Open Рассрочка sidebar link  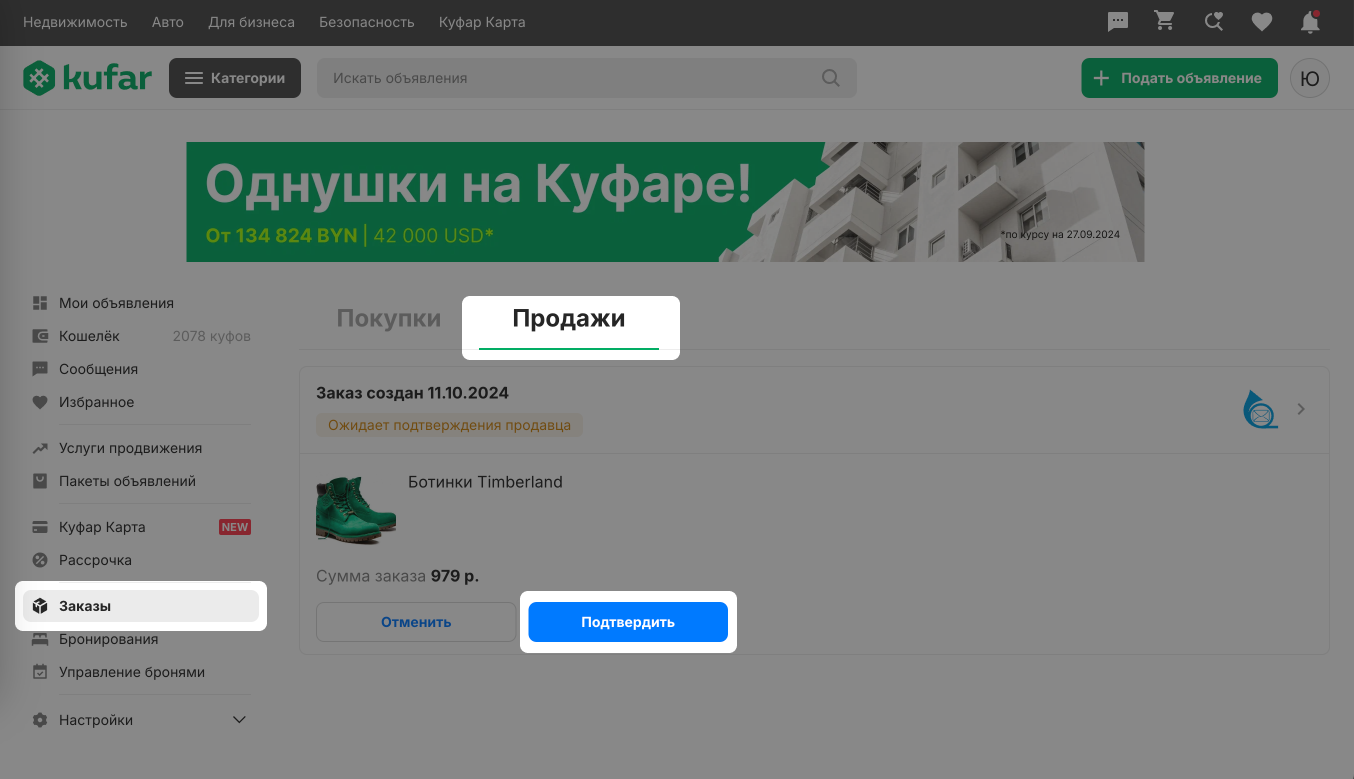pyautogui.click(x=95, y=560)
